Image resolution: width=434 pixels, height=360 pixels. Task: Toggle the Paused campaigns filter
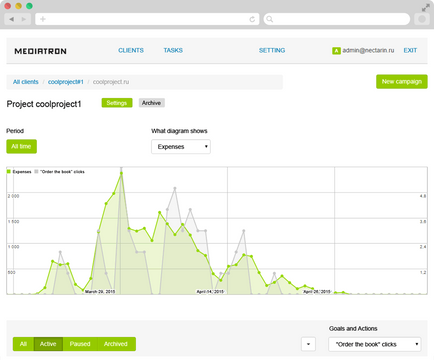click(x=80, y=344)
